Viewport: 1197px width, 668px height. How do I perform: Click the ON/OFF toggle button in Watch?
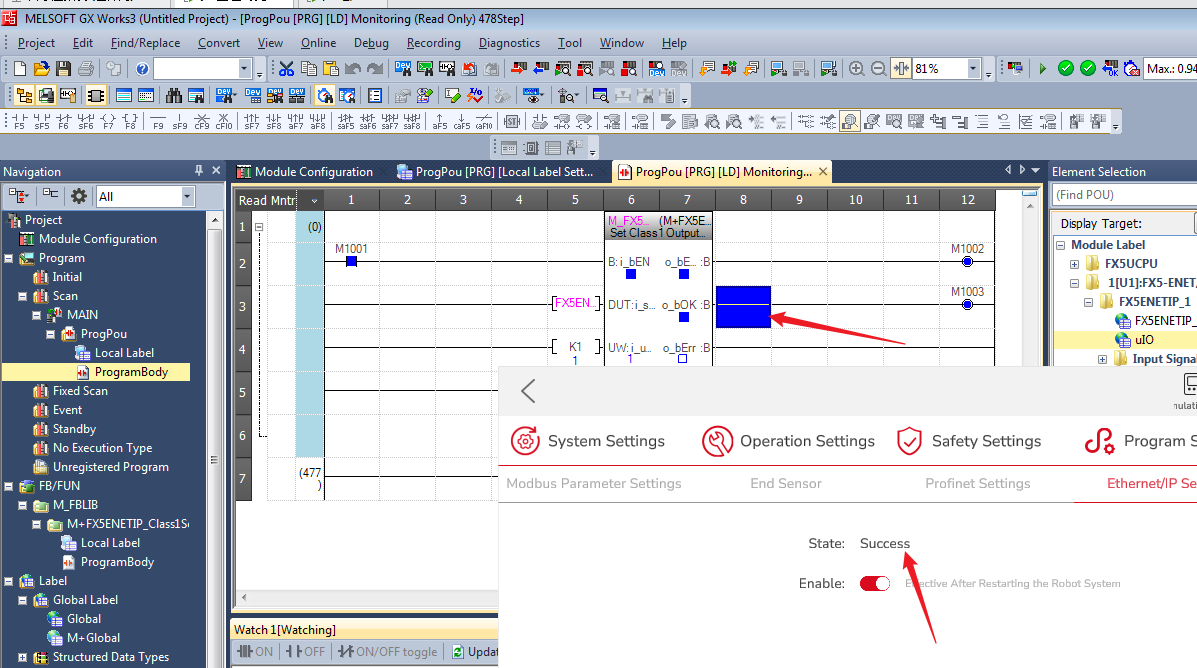pyautogui.click(x=388, y=651)
